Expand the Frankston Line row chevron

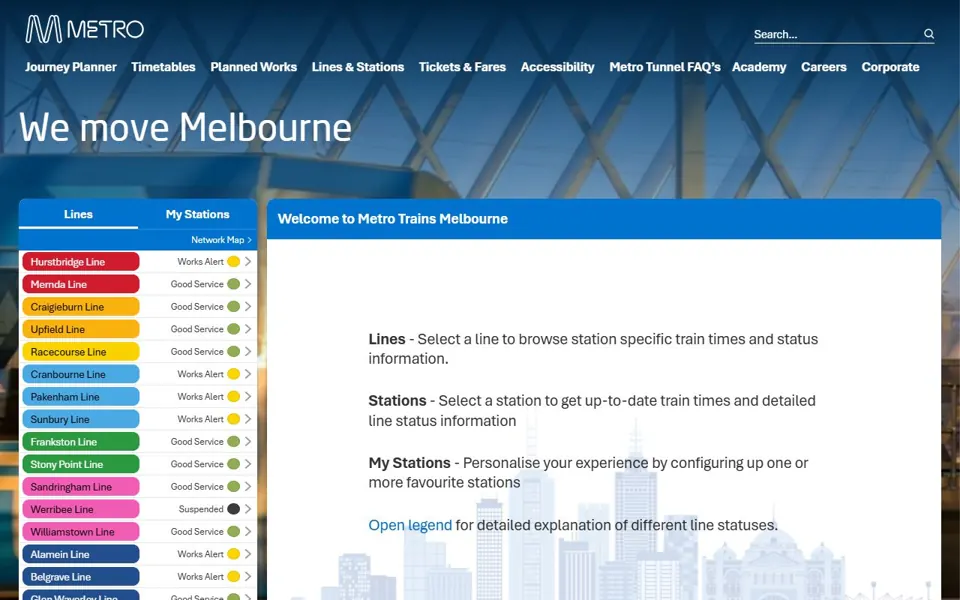(x=248, y=441)
